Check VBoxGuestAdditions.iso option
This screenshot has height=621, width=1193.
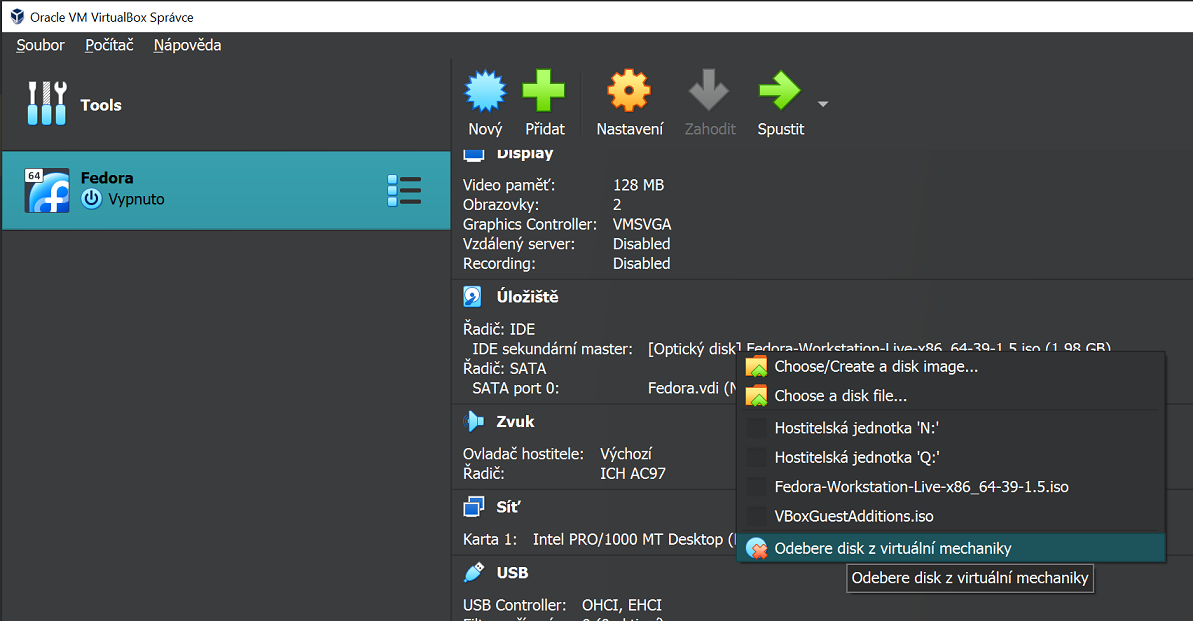pyautogui.click(x=951, y=516)
